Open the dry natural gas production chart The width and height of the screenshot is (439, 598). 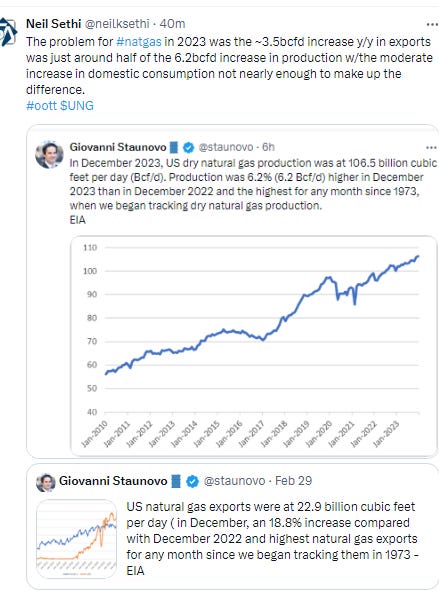click(x=254, y=346)
